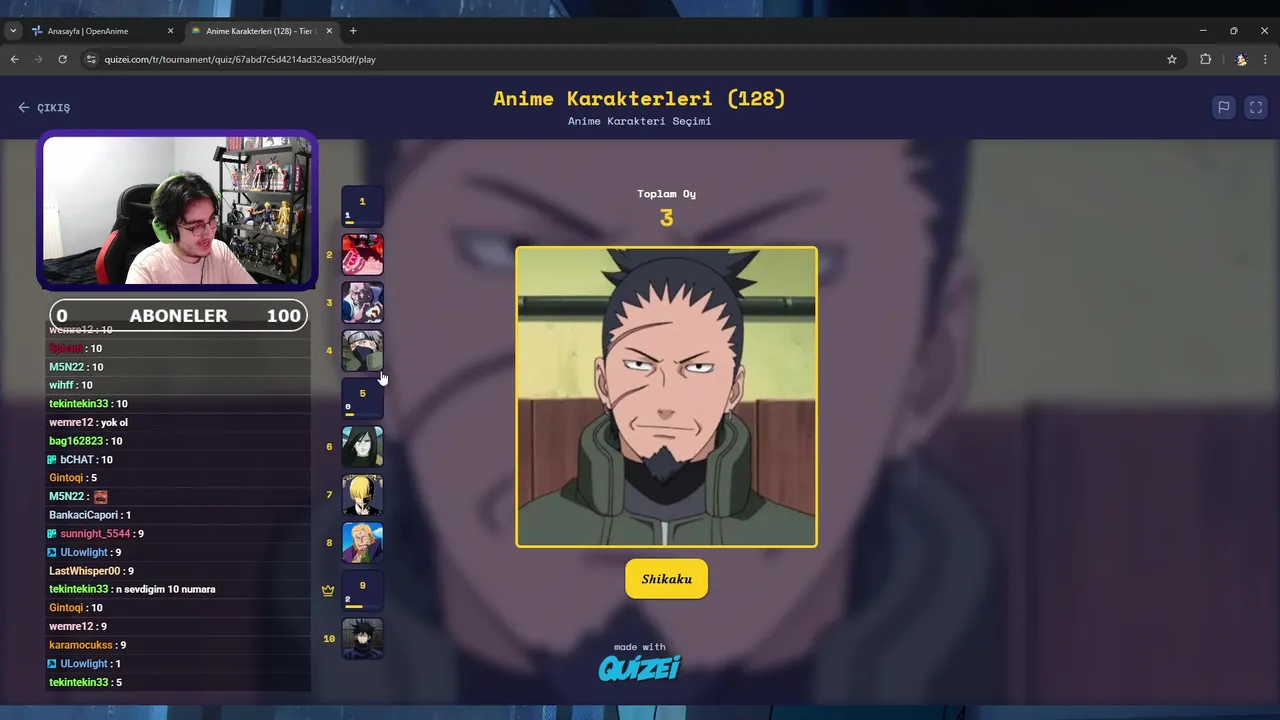Click the crown icon beside slot 9
This screenshot has height=720, width=1280.
pos(328,590)
